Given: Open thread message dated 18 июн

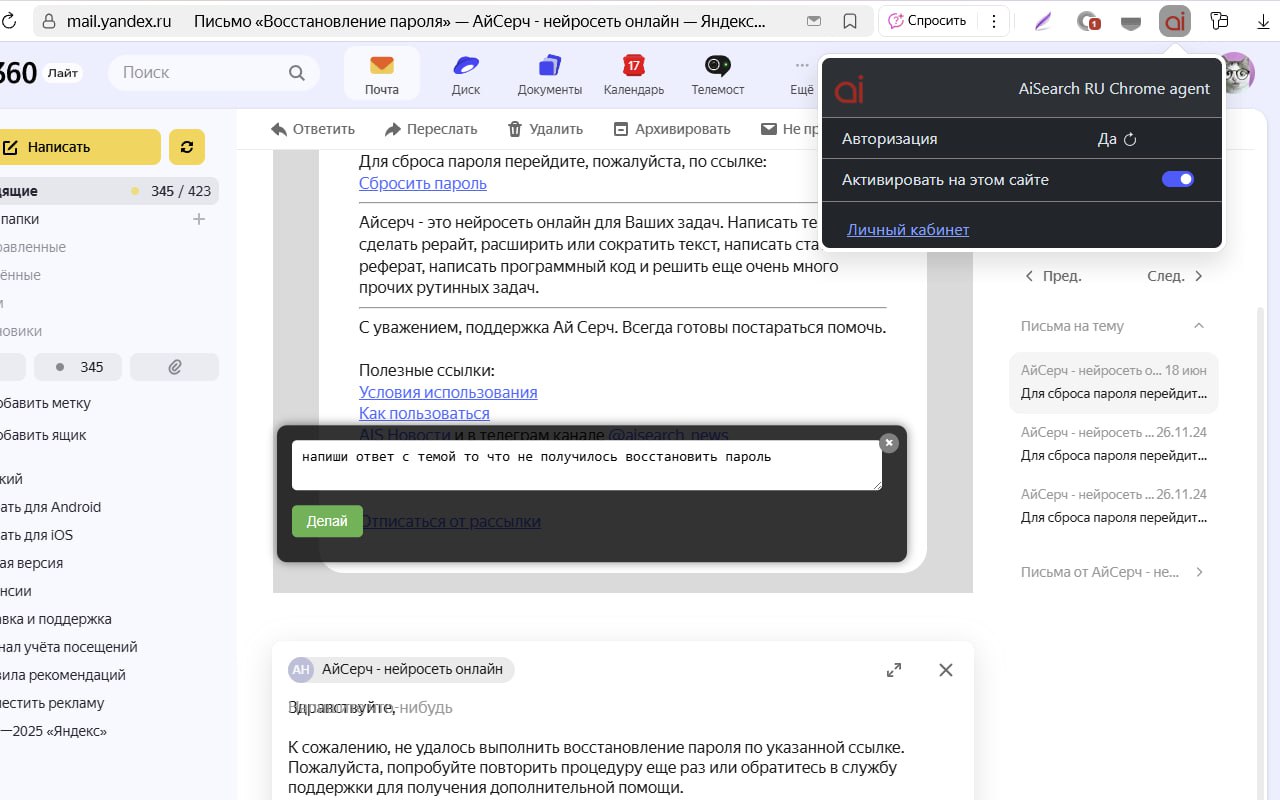Looking at the screenshot, I should [x=1113, y=382].
